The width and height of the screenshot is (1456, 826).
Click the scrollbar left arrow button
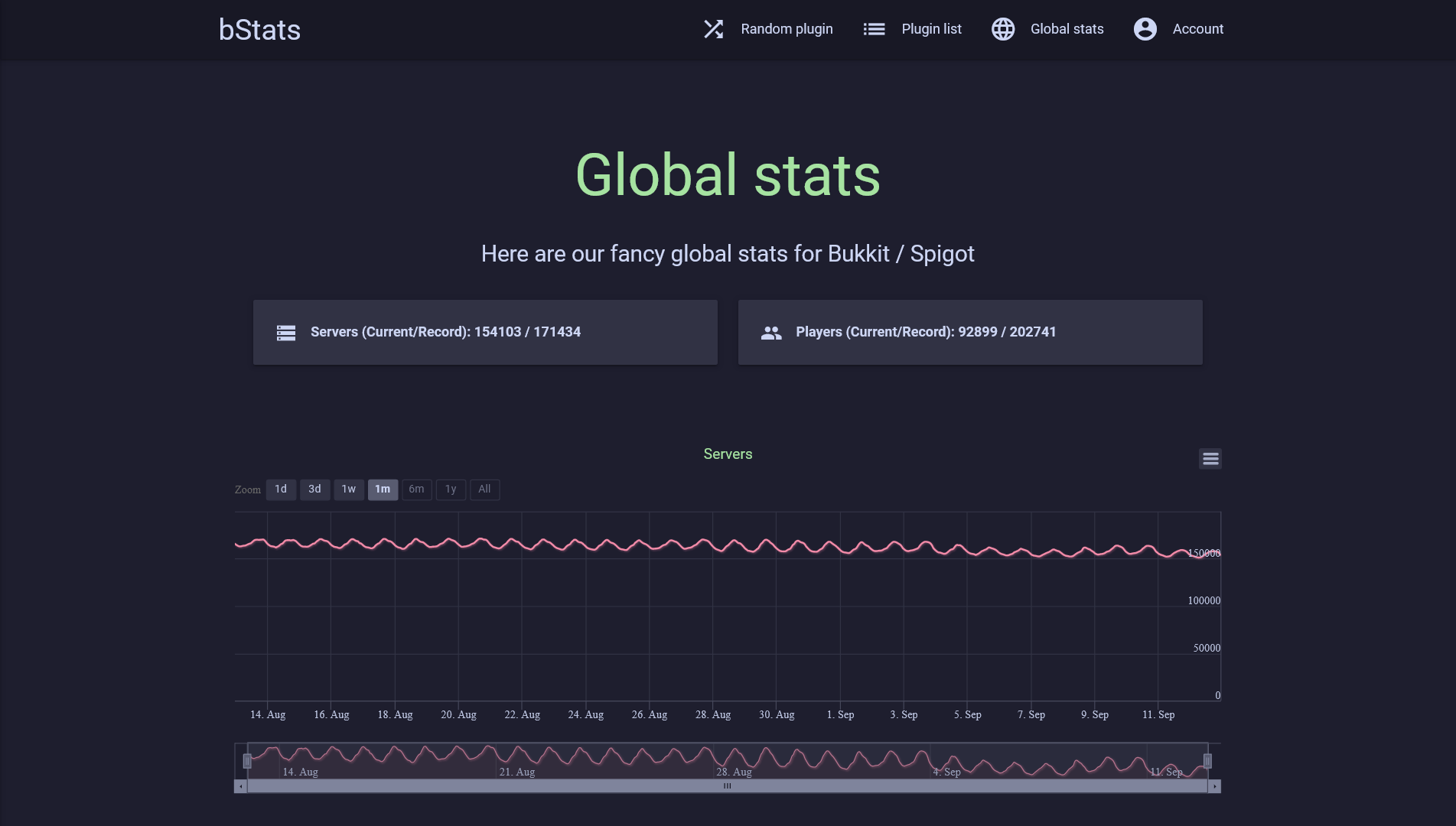click(240, 786)
